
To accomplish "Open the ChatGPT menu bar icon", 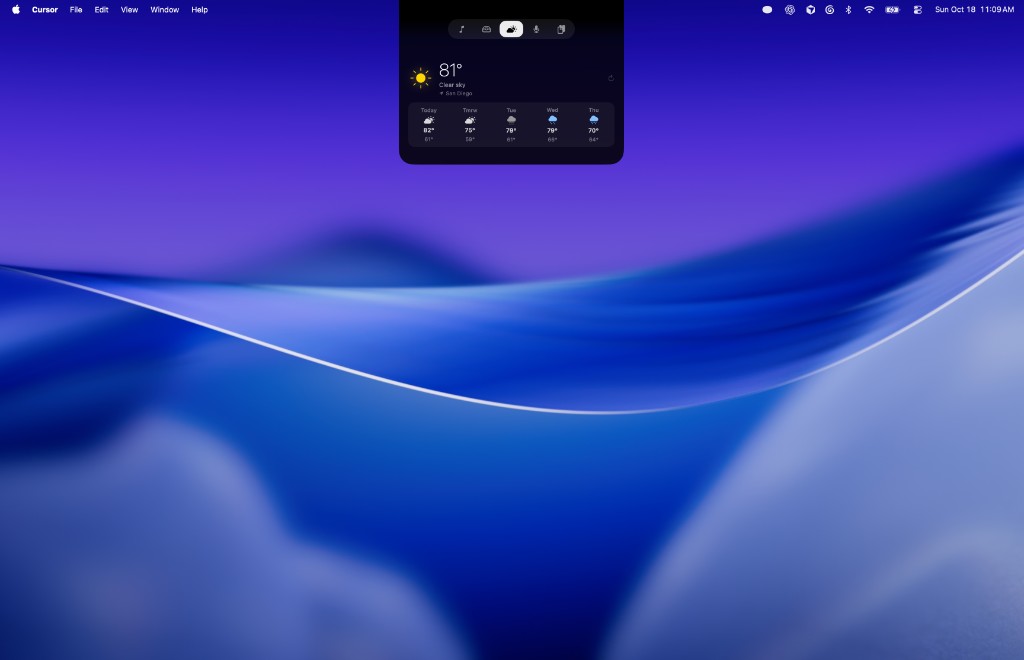I will pyautogui.click(x=790, y=10).
